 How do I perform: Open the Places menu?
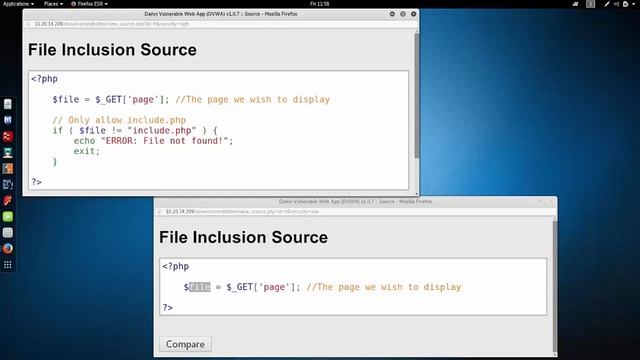click(x=53, y=4)
